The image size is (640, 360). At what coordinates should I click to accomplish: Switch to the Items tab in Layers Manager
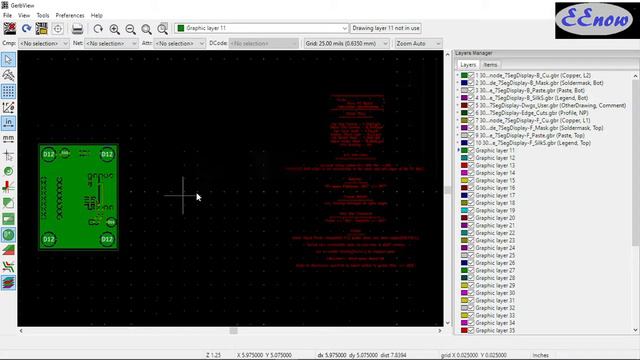(x=490, y=65)
